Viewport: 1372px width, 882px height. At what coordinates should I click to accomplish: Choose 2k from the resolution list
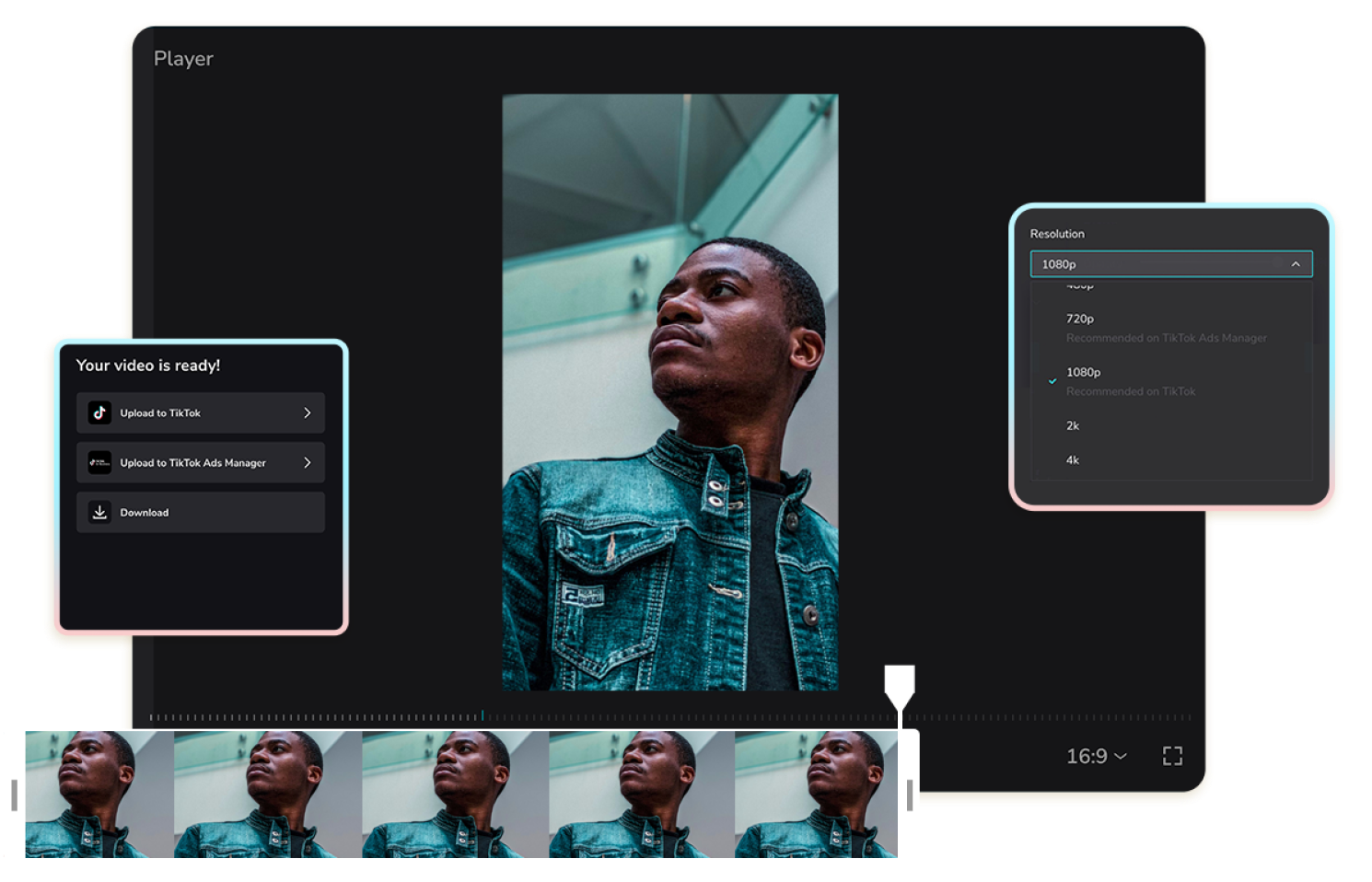tap(1071, 425)
